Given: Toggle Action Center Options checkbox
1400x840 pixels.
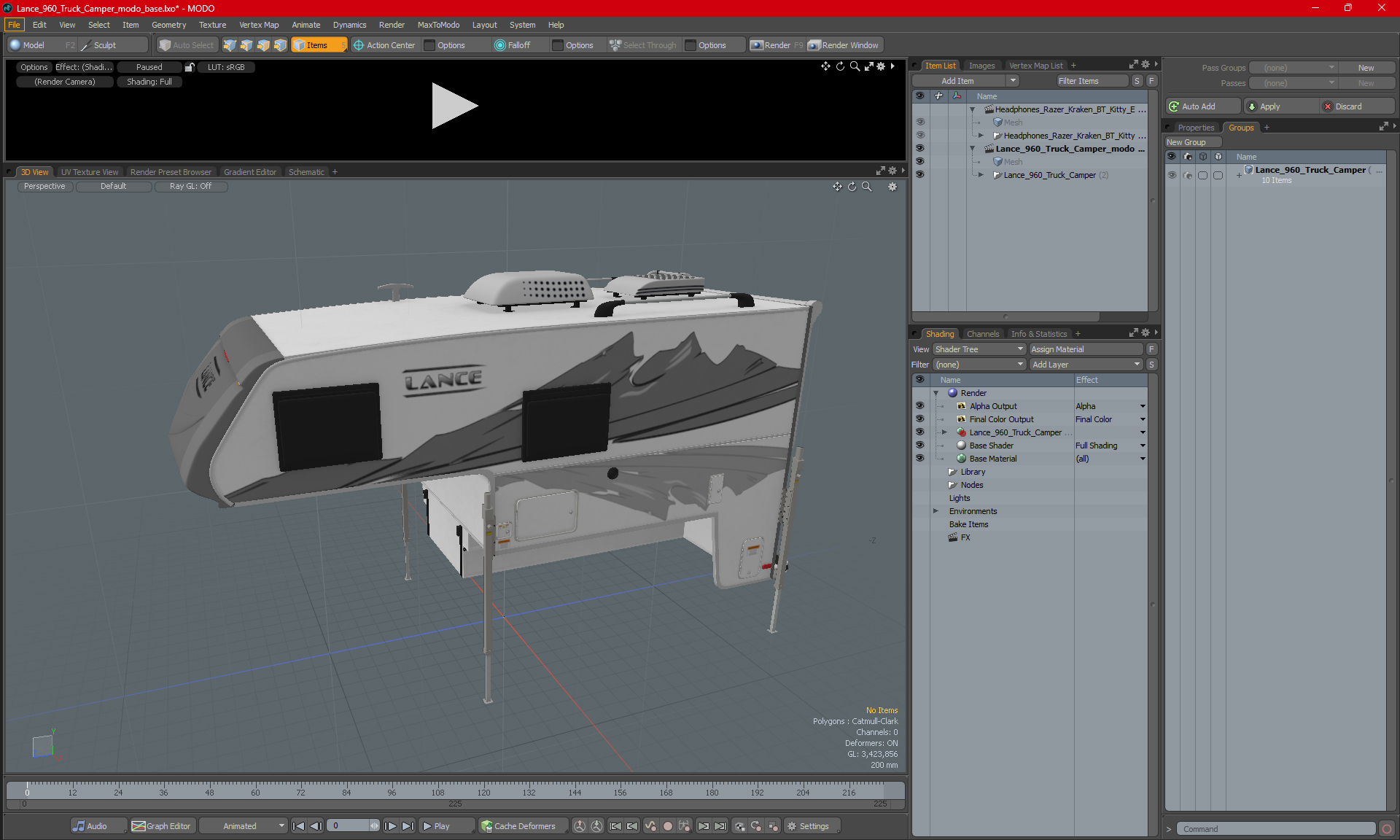Looking at the screenshot, I should coord(429,45).
